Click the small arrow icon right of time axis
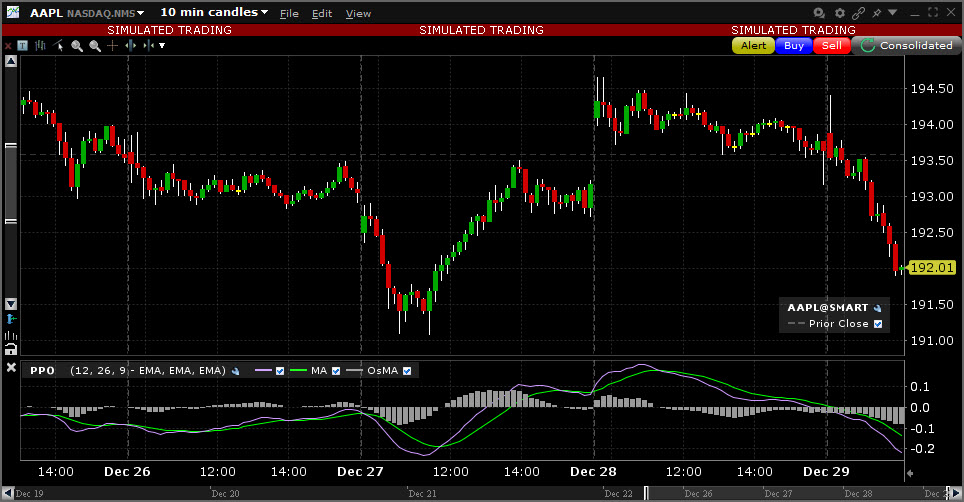The height and width of the screenshot is (502, 964). pos(911,473)
